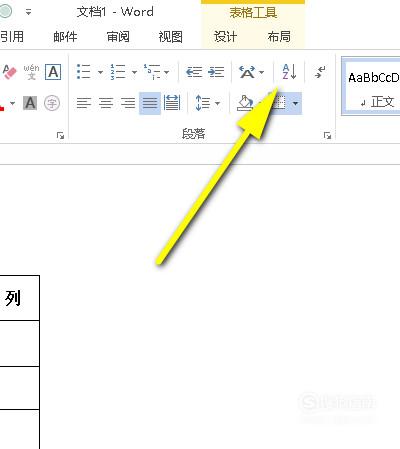Open the 视图 (View) tab
The image size is (400, 449).
pyautogui.click(x=170, y=36)
